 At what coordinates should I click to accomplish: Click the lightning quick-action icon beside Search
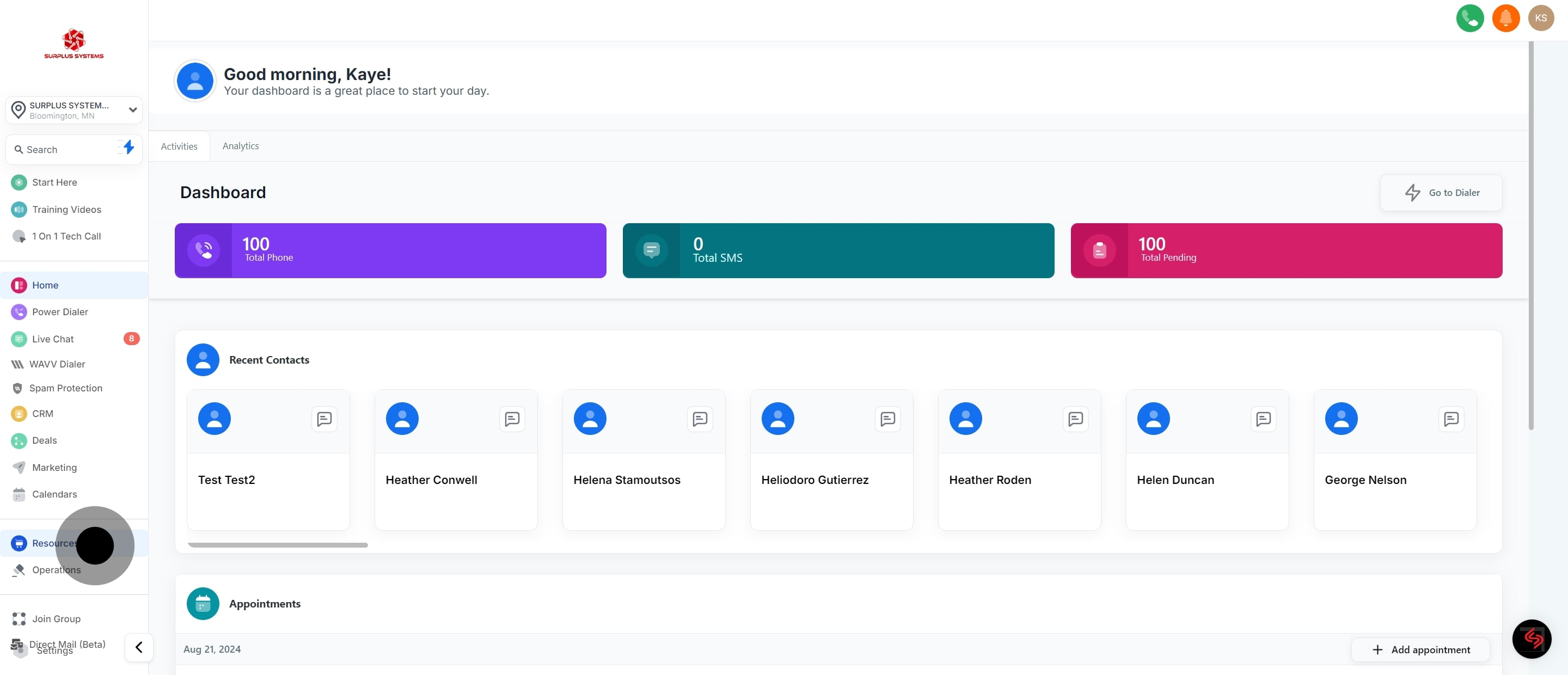(128, 148)
